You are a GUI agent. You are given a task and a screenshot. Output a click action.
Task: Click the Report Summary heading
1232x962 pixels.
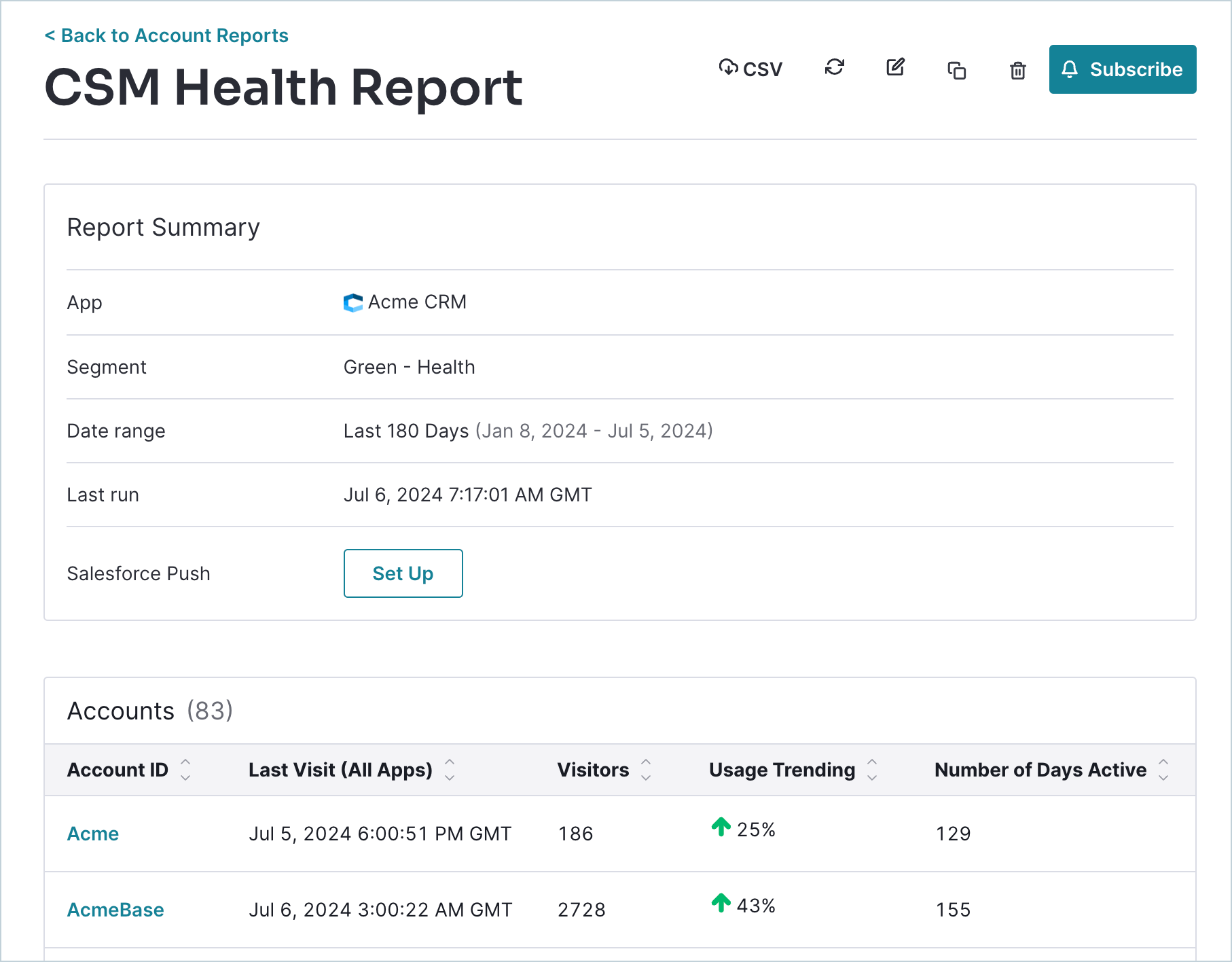coord(164,228)
